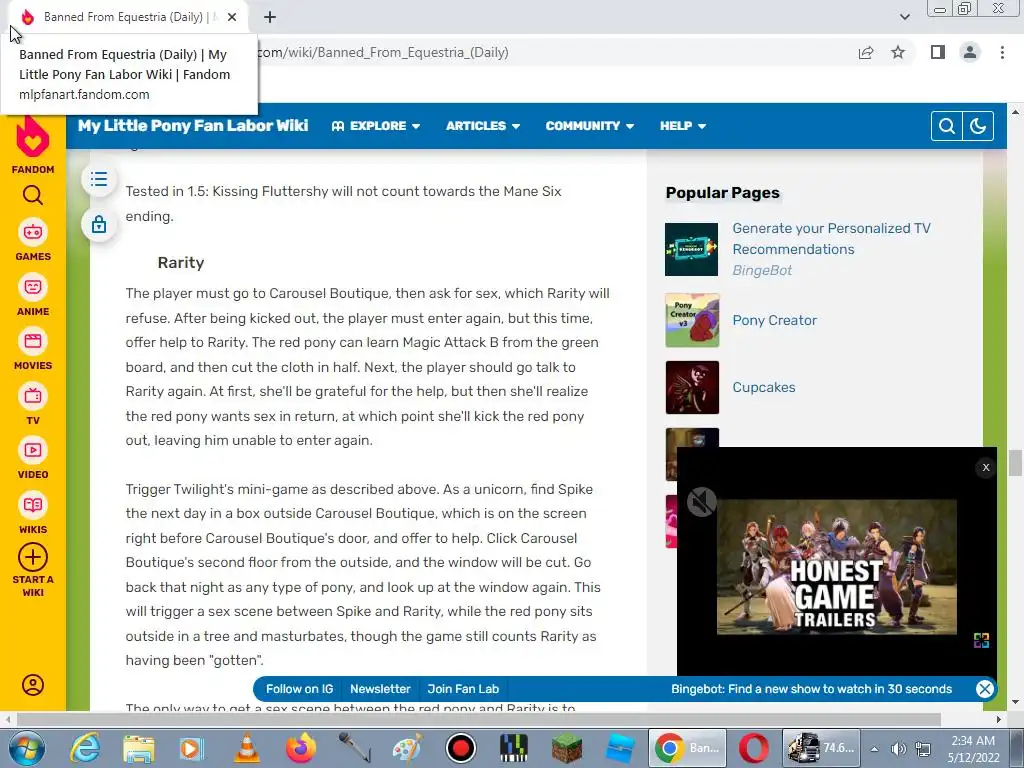The height and width of the screenshot is (768, 1024).
Task: Show hidden system tray icons arrow
Action: pos(874,748)
